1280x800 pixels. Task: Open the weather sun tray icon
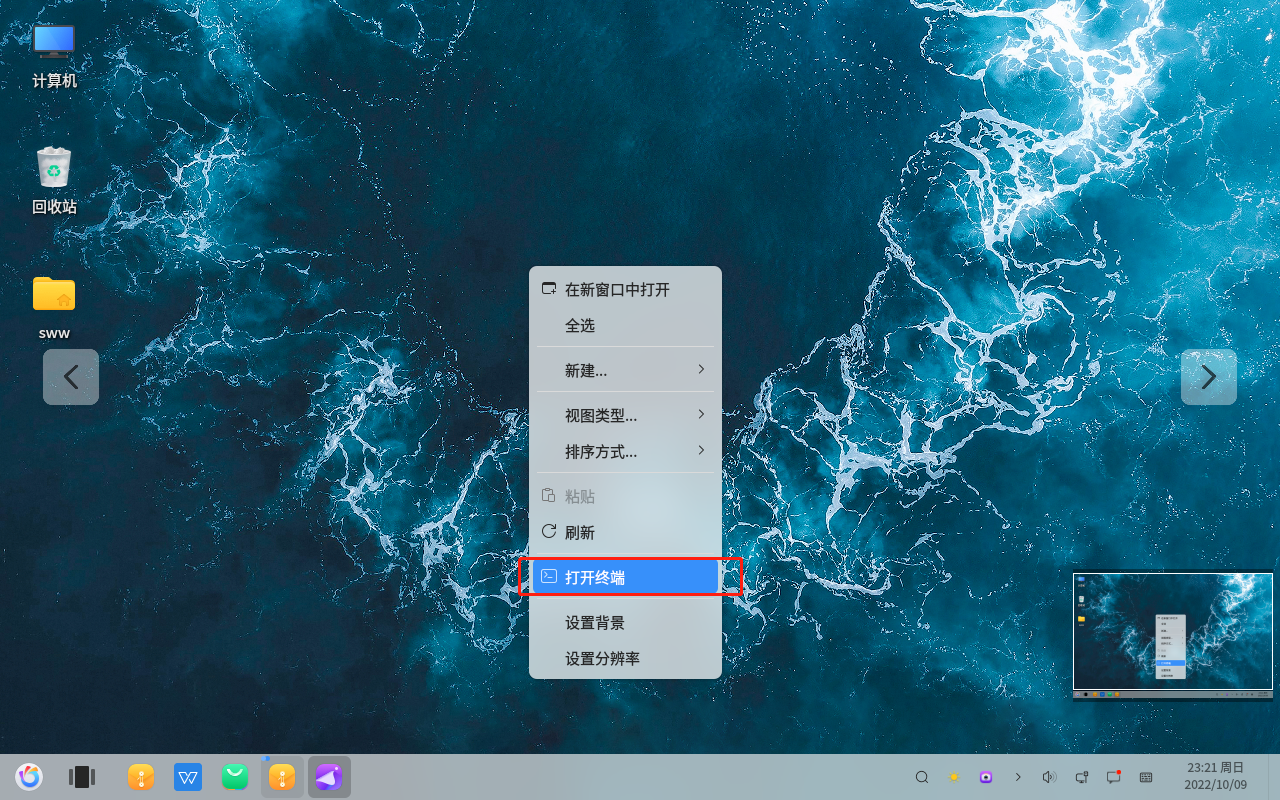pos(954,777)
